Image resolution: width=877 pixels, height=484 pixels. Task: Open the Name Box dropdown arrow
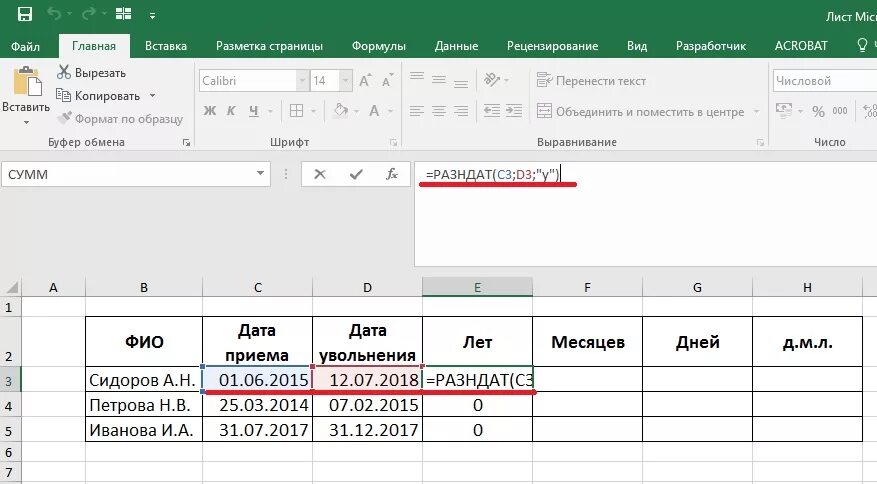(x=260, y=173)
